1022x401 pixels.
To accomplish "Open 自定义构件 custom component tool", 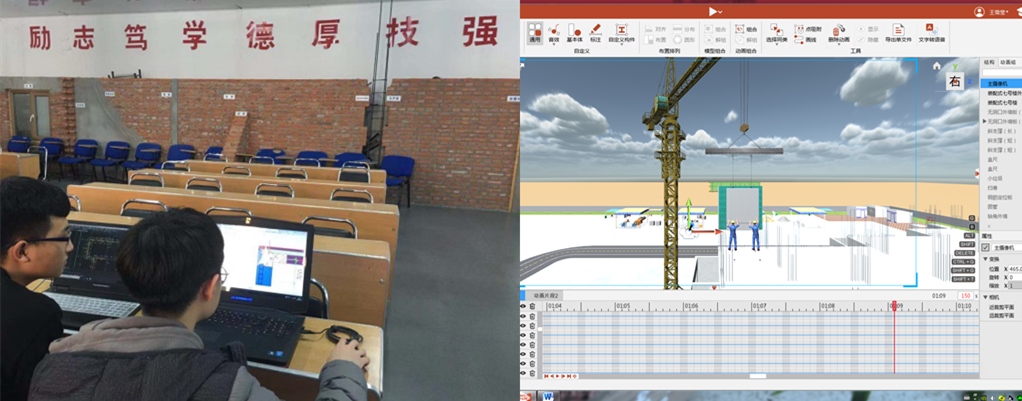I will point(621,33).
